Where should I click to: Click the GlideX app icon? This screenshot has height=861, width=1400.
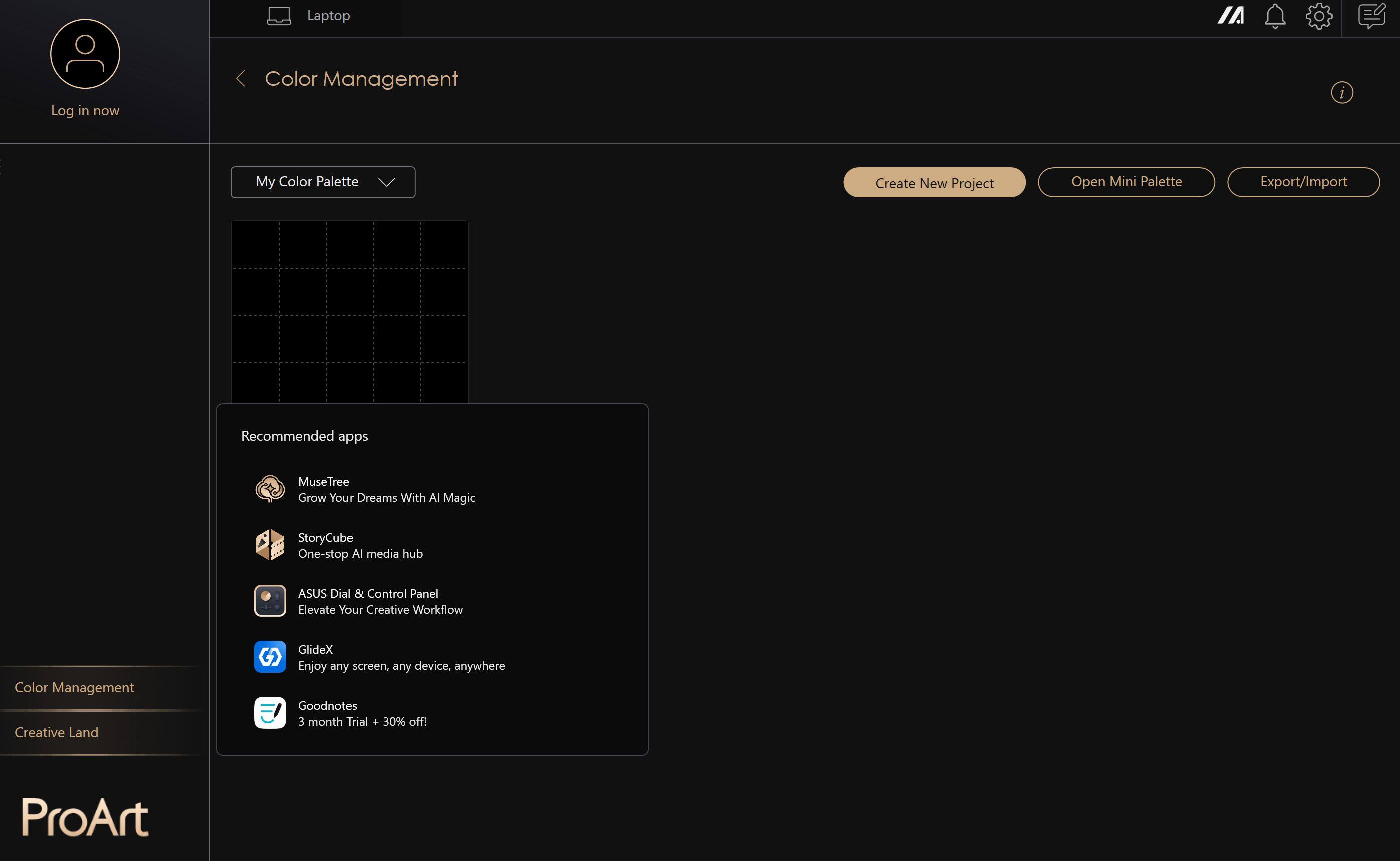point(270,657)
